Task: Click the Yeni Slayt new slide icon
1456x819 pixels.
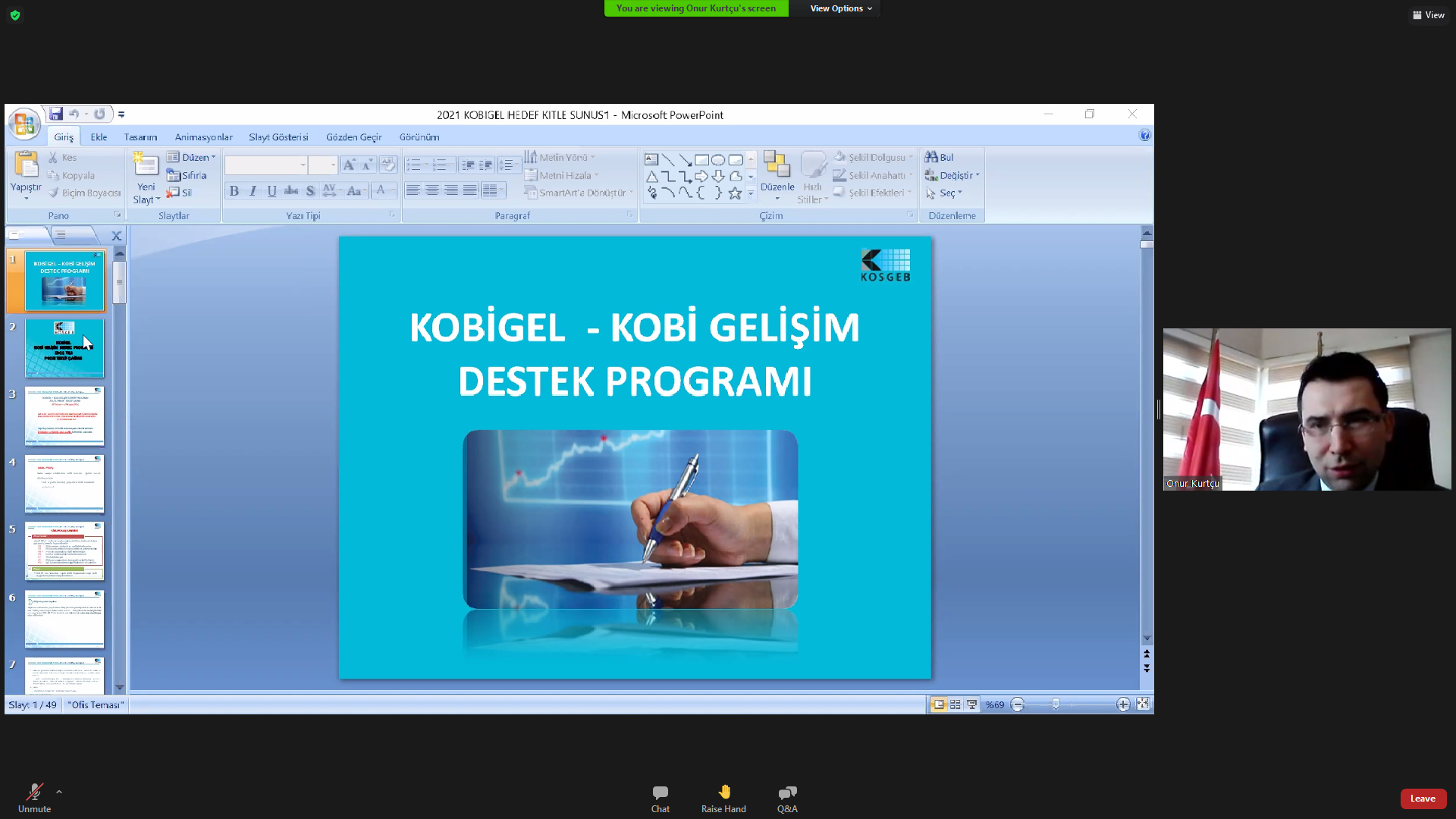Action: tap(146, 165)
